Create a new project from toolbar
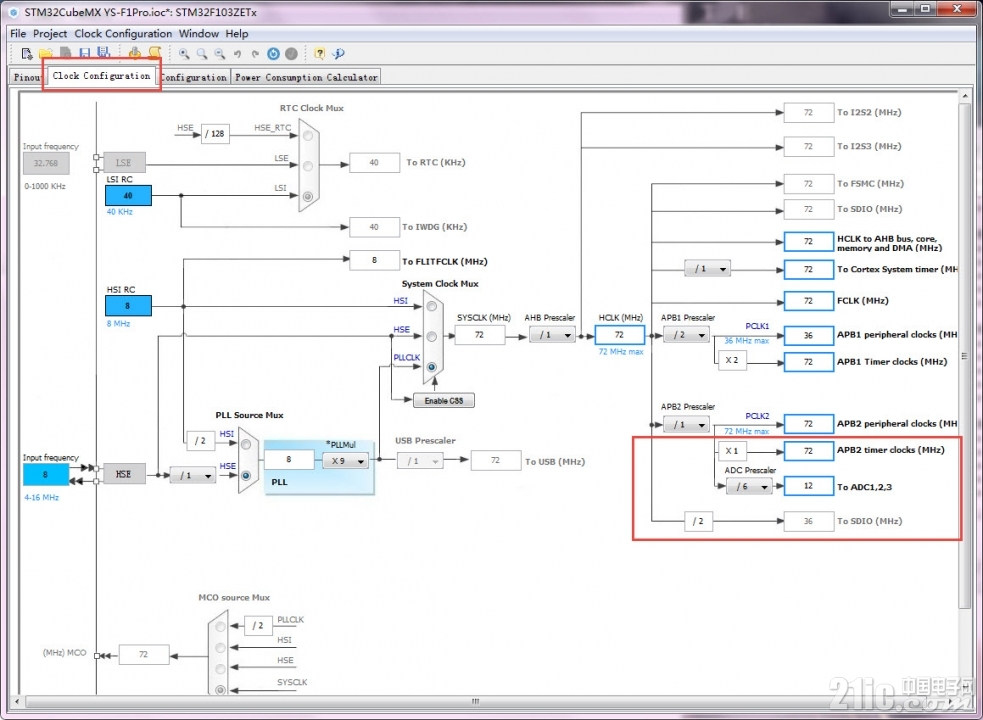This screenshot has height=720, width=983. [27, 53]
